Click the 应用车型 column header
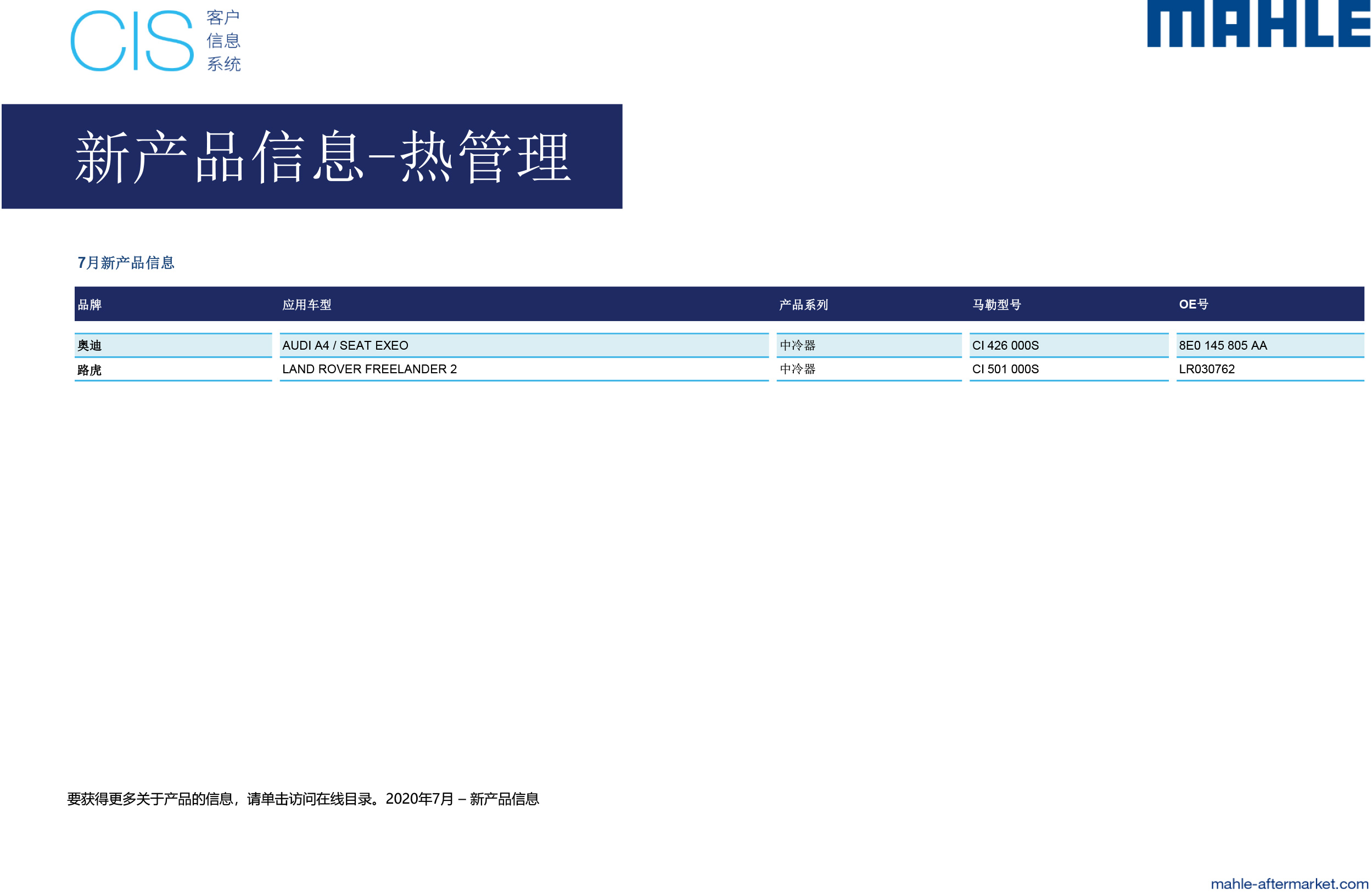This screenshot has height=892, width=1372. click(307, 304)
